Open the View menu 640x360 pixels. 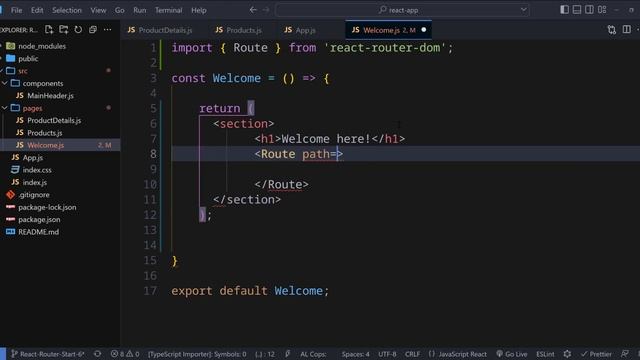[98, 10]
